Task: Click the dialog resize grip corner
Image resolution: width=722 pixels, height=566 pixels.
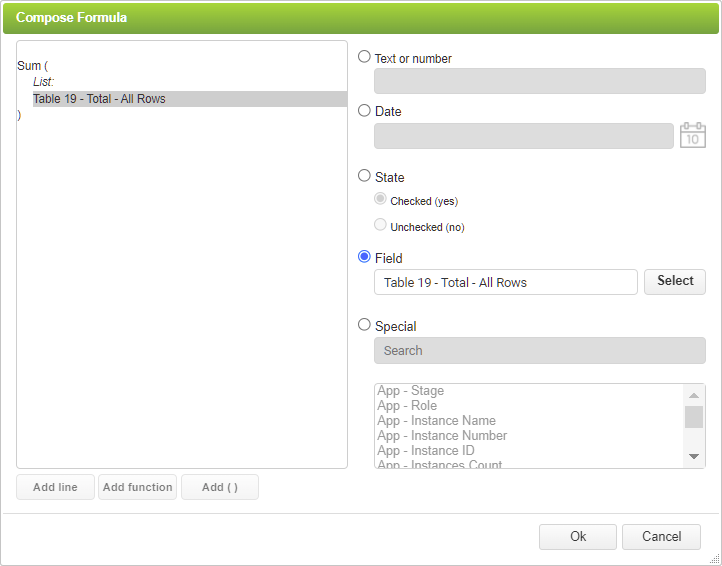Action: coord(715,559)
